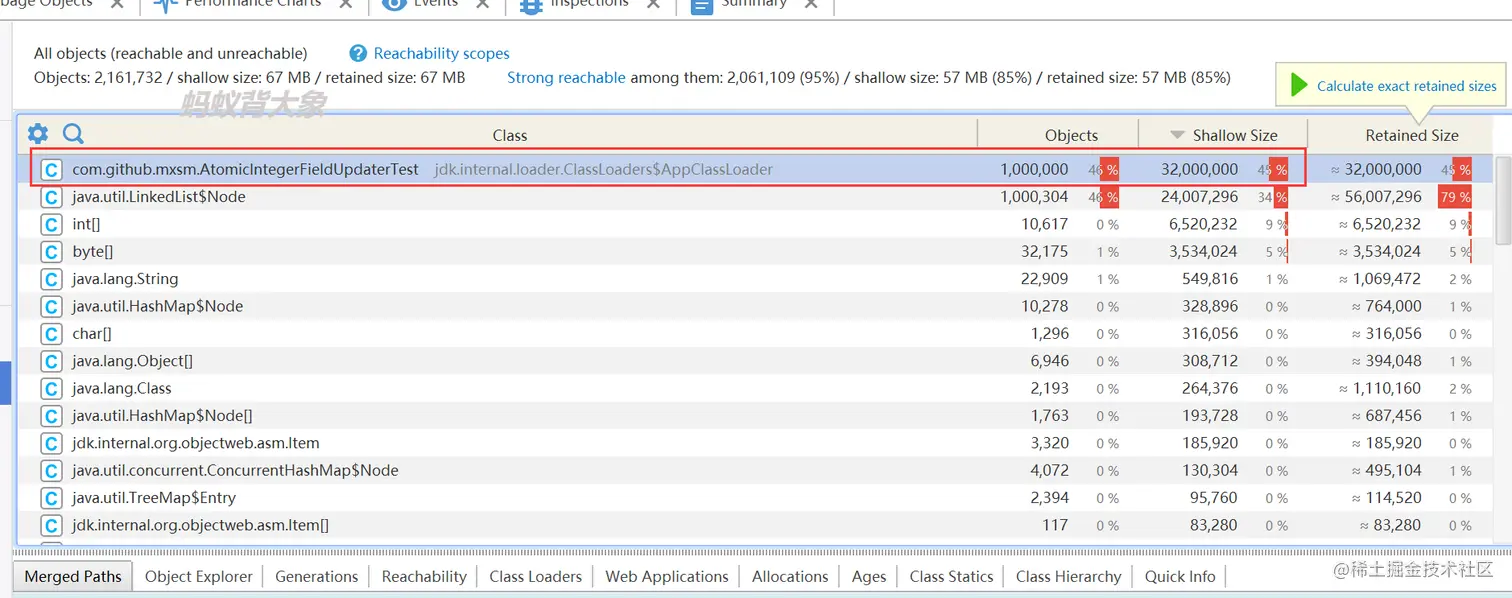1512x598 pixels.
Task: Click the class icon for AtomicIntegerFieldUpdaterTest row
Action: click(51, 170)
